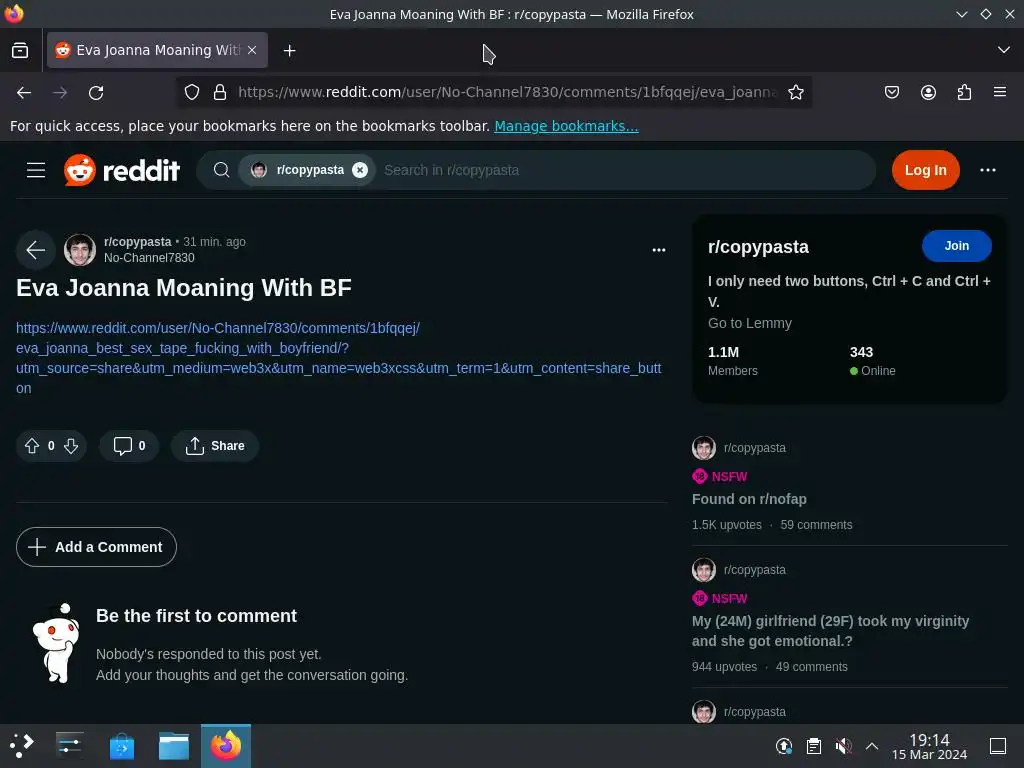Go forward in browser history
1024x768 pixels.
[x=60, y=93]
